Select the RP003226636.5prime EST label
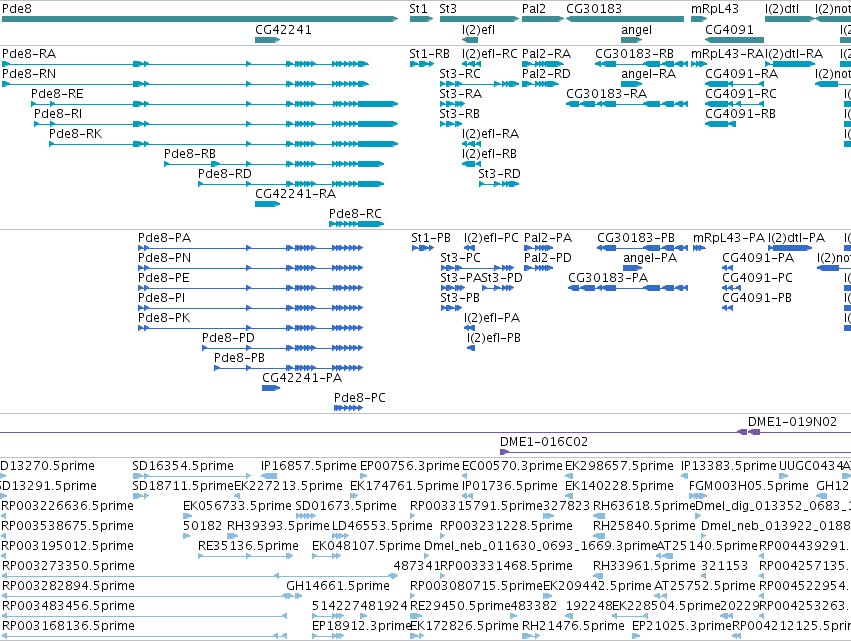The image size is (851, 641). click(x=67, y=506)
